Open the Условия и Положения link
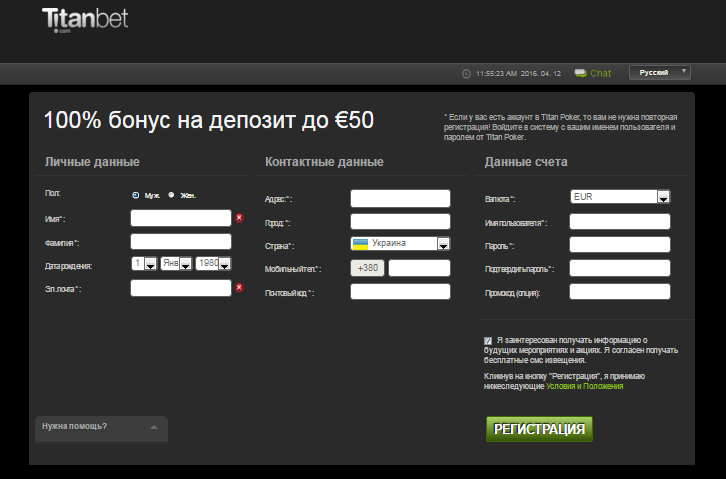 584,386
